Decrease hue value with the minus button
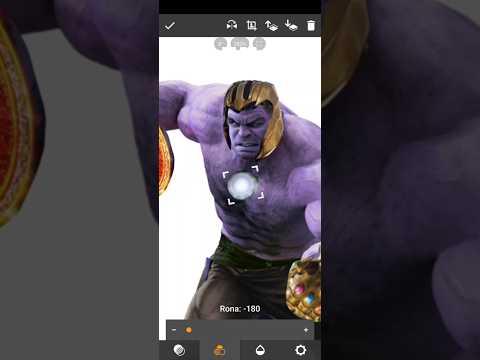The height and width of the screenshot is (360, 480). coord(174,330)
